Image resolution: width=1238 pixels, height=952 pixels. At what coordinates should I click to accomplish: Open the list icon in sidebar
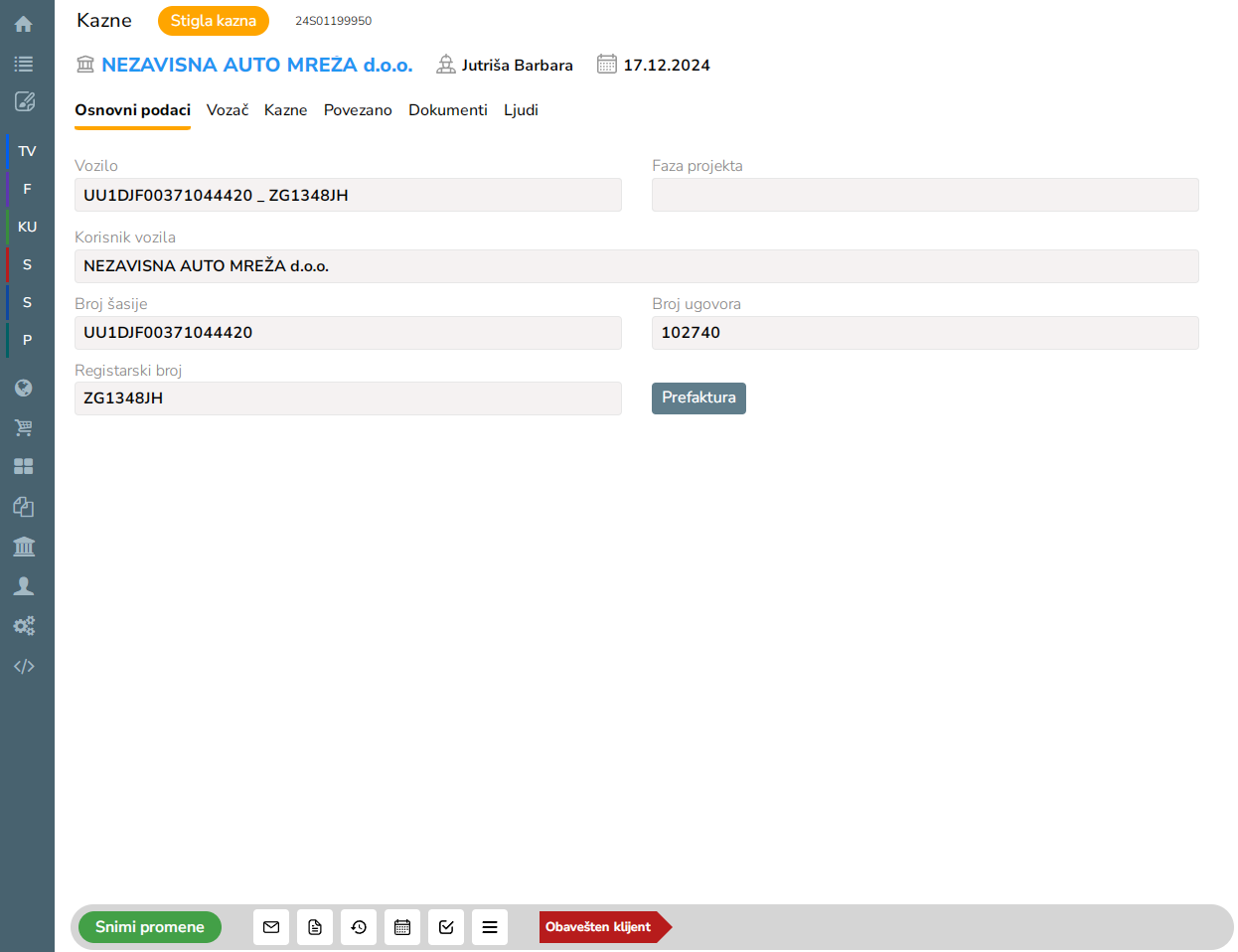pyautogui.click(x=24, y=64)
